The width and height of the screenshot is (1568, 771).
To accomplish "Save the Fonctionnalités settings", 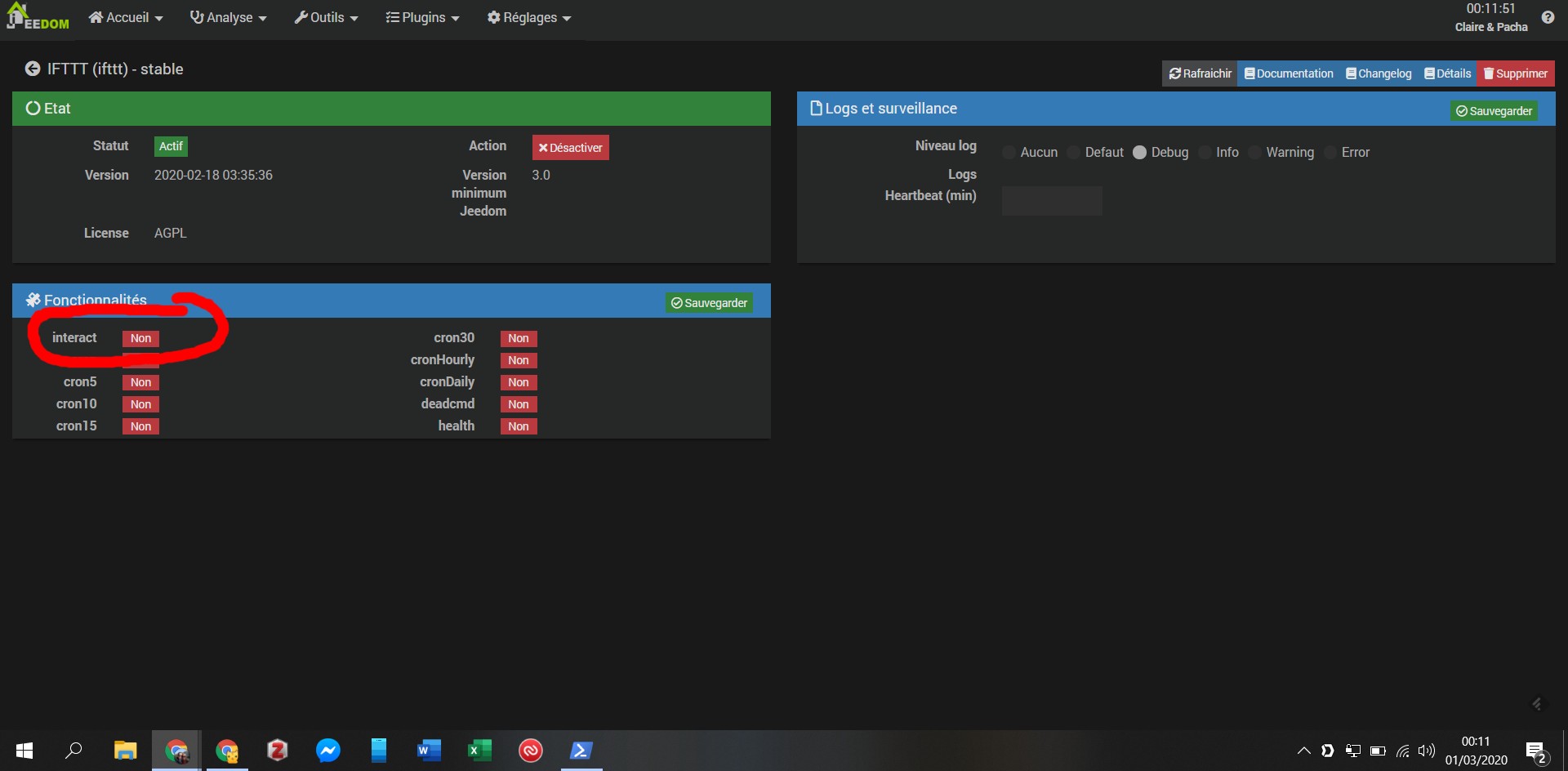I will (x=709, y=303).
